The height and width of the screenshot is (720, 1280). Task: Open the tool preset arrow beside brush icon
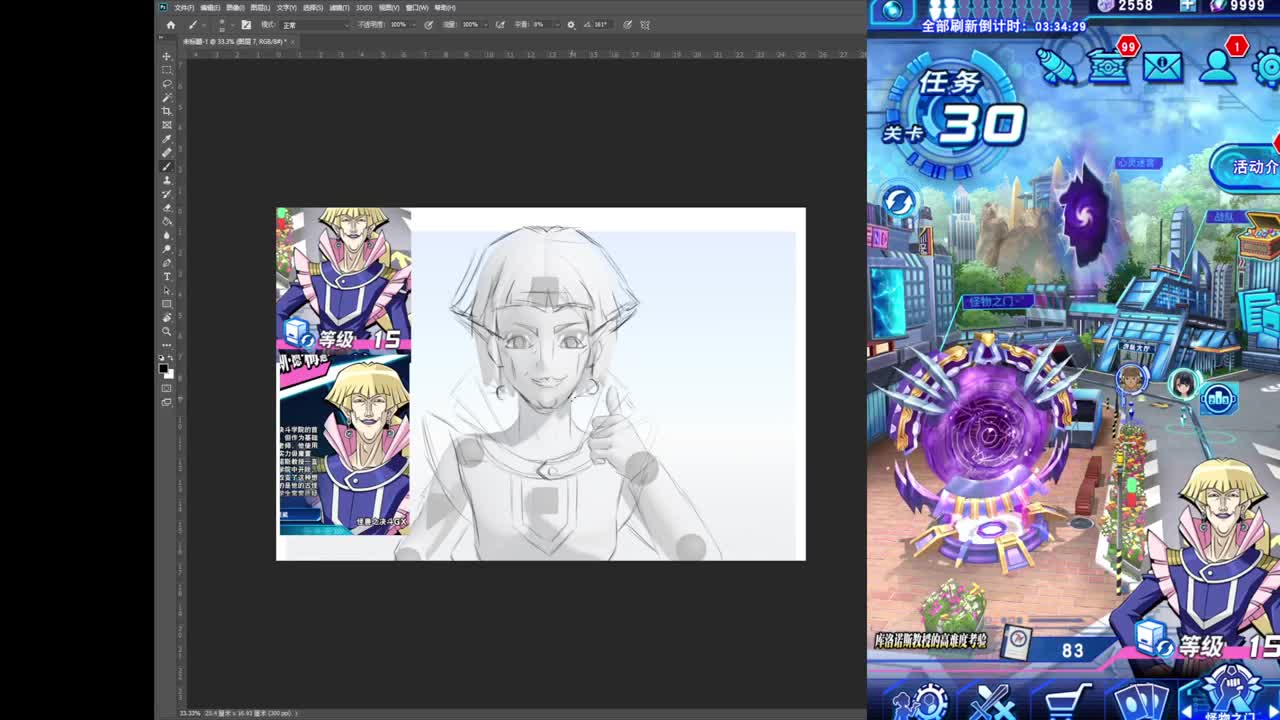(x=204, y=25)
